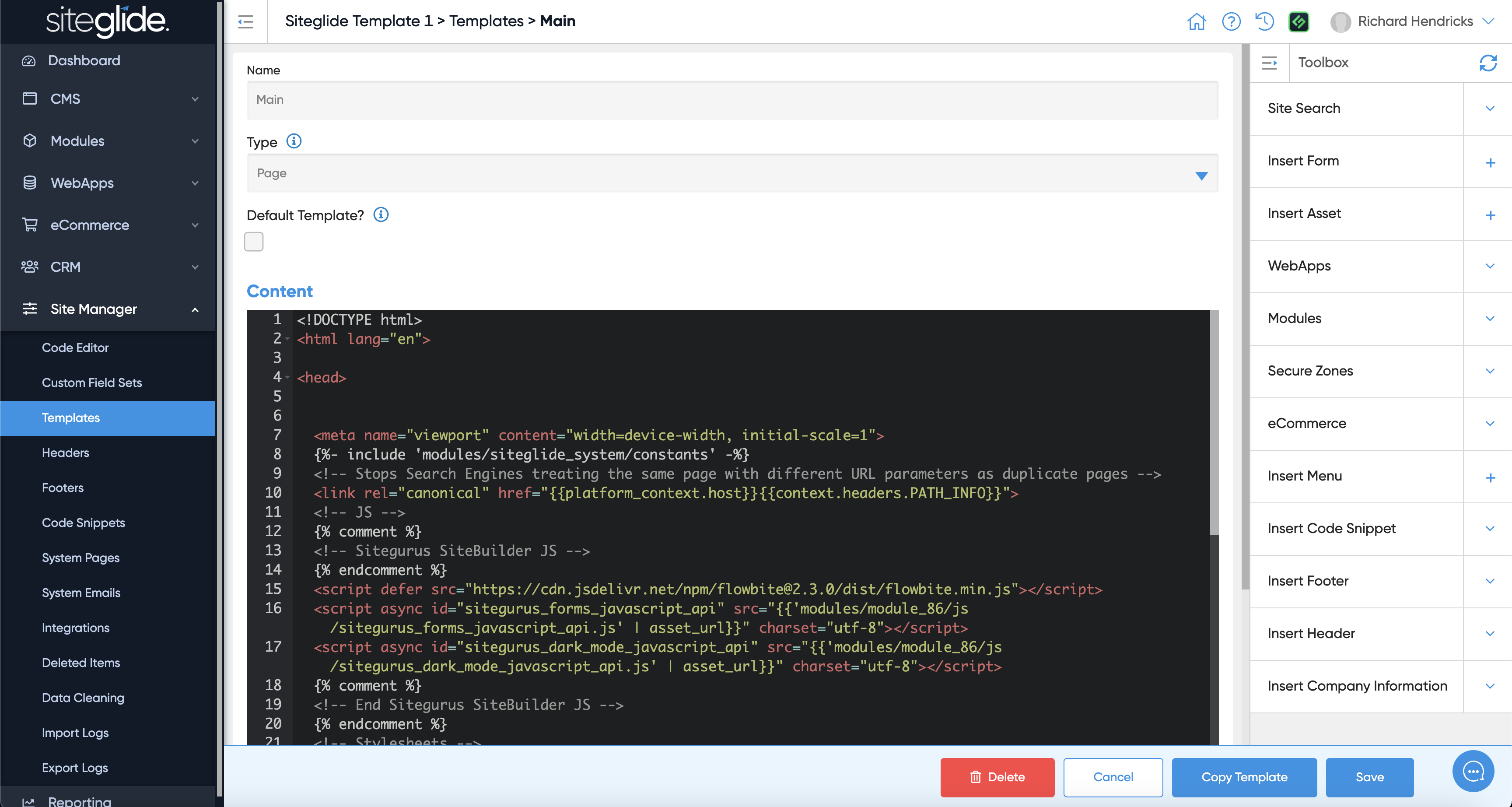
Task: Expand Insert Code Snippet section
Action: [x=1490, y=529]
